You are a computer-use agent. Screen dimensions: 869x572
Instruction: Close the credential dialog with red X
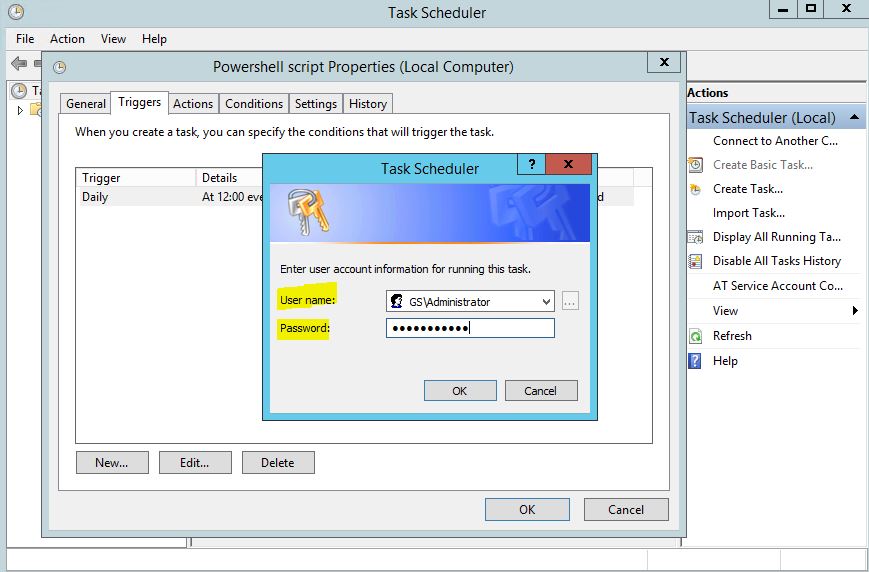569,164
